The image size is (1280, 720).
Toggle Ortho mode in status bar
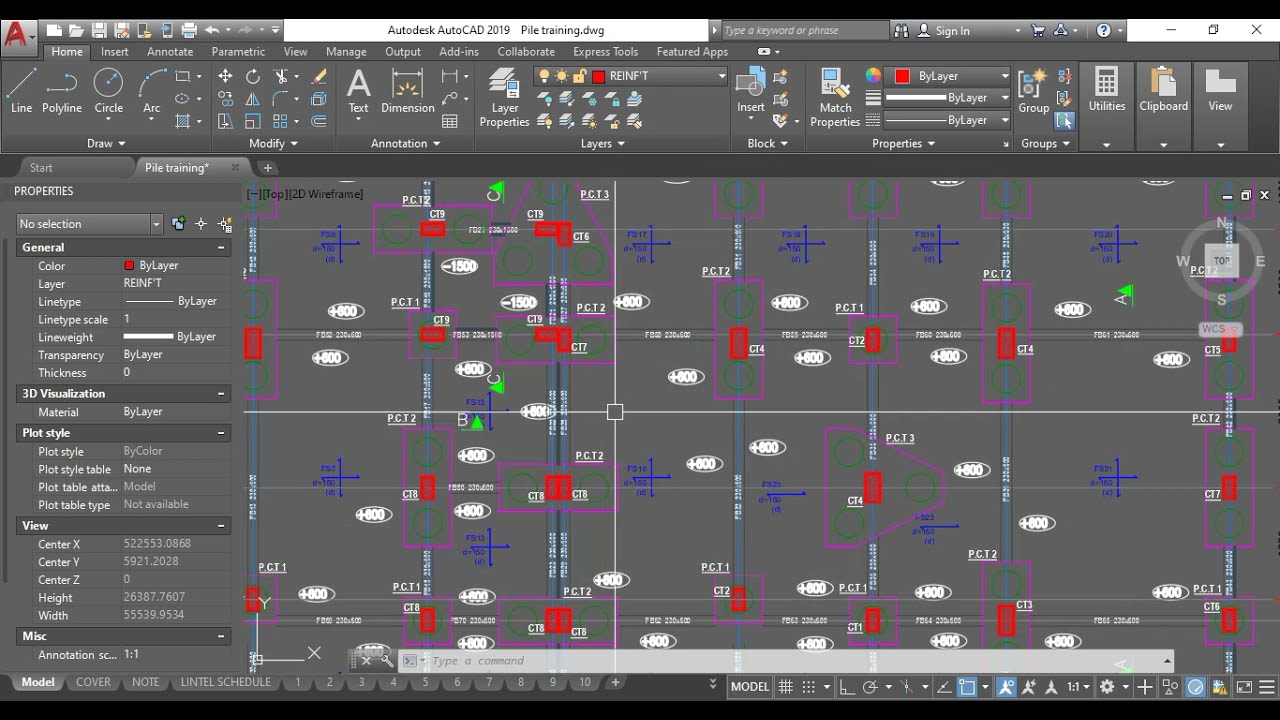click(x=847, y=687)
